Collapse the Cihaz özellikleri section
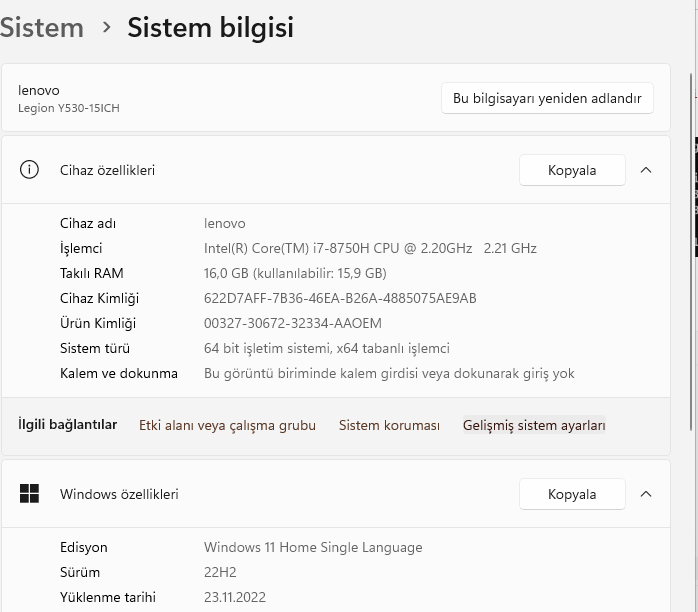 pos(646,170)
